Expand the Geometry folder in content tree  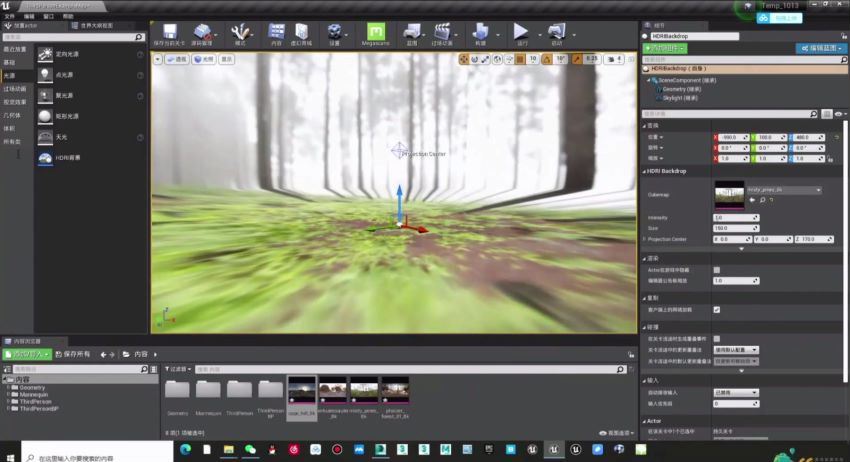coord(8,387)
